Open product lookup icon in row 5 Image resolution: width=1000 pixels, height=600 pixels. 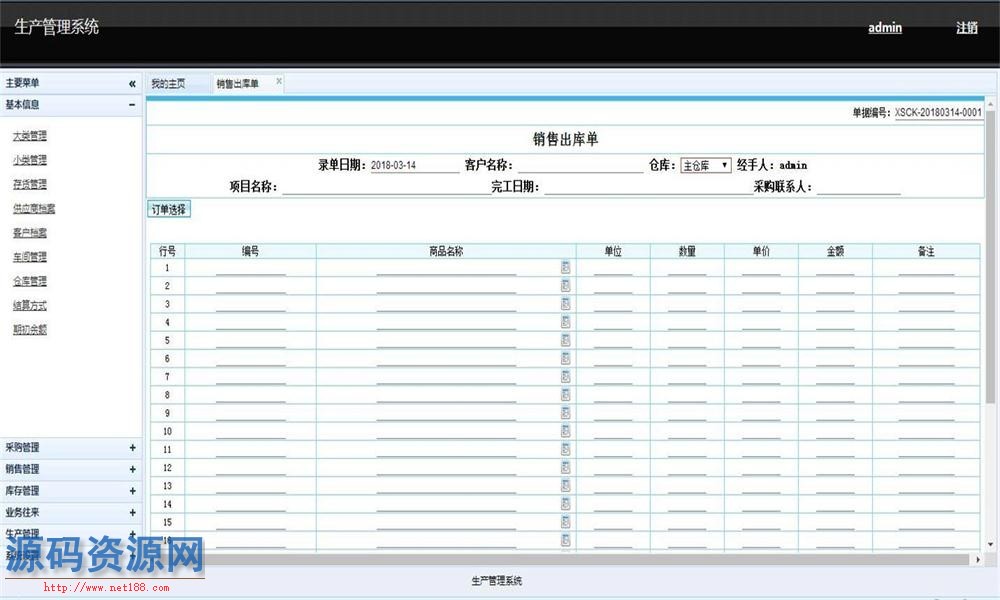[565, 340]
